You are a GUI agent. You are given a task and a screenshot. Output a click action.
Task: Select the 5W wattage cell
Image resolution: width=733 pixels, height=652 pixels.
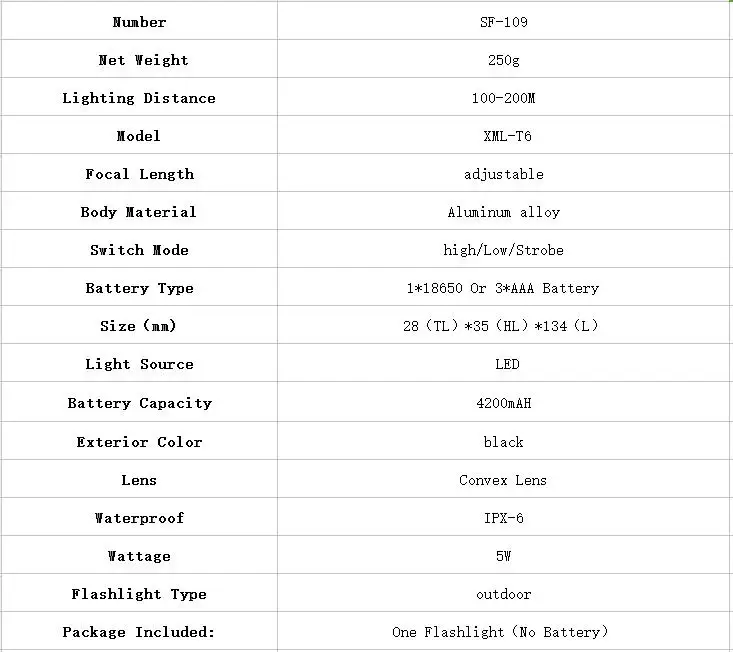[504, 556]
